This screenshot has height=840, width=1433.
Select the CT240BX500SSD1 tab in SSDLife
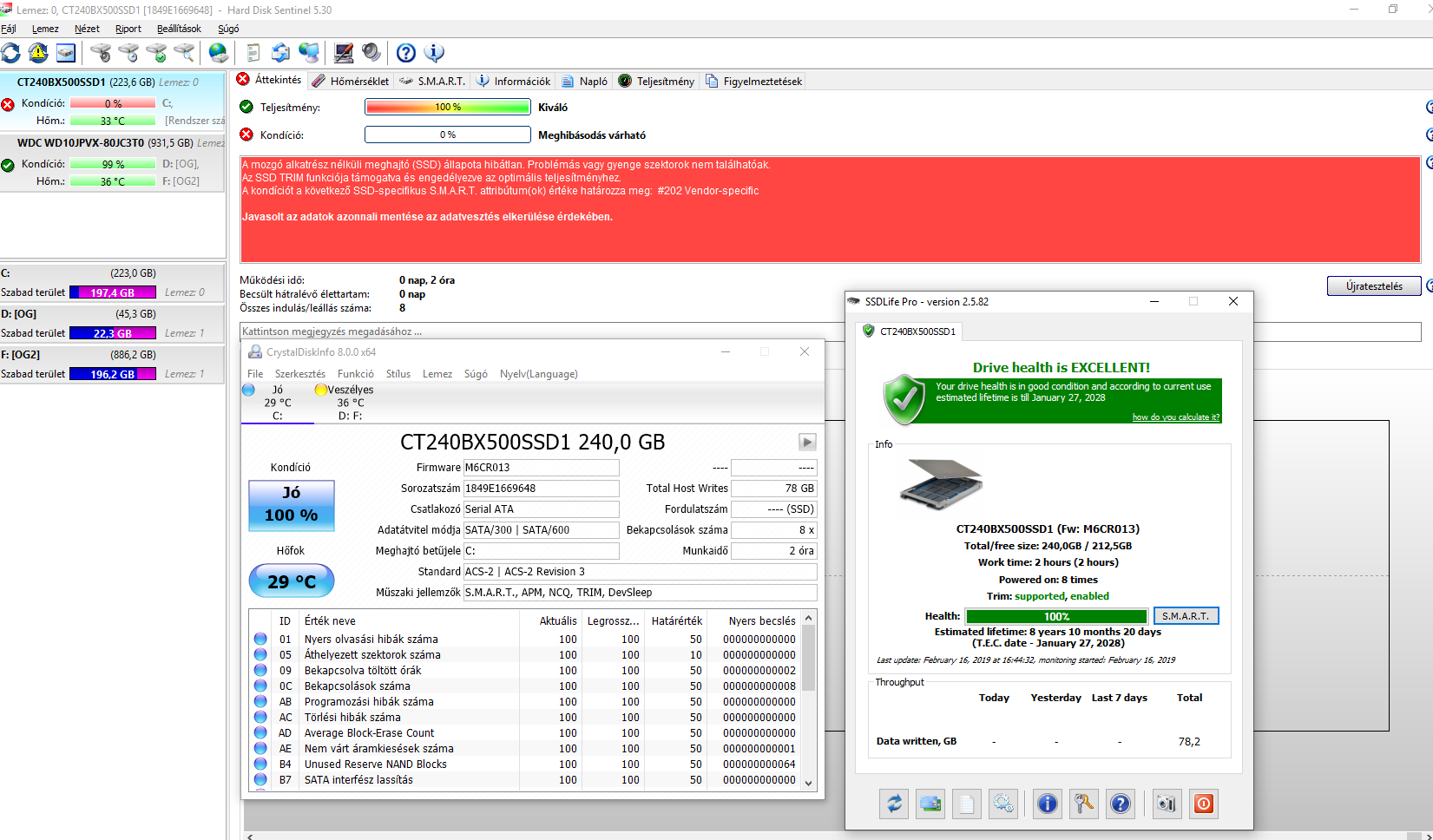pyautogui.click(x=910, y=331)
